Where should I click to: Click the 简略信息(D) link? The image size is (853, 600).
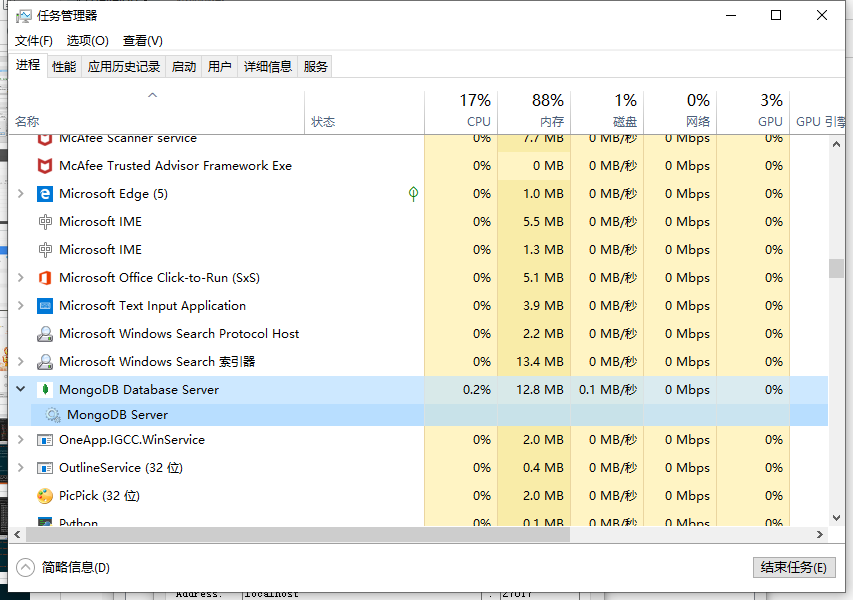pos(76,567)
